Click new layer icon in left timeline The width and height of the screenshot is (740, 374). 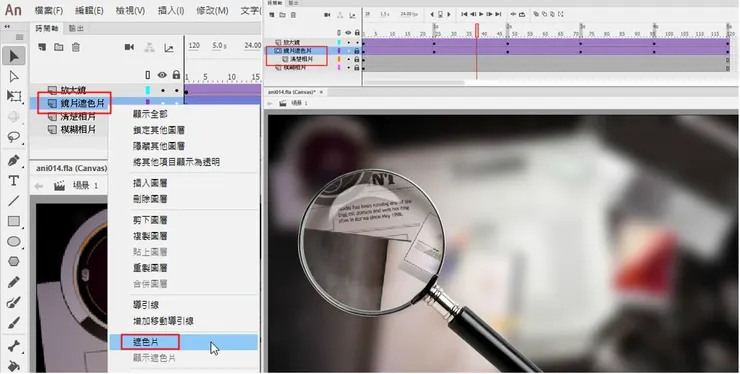click(42, 47)
